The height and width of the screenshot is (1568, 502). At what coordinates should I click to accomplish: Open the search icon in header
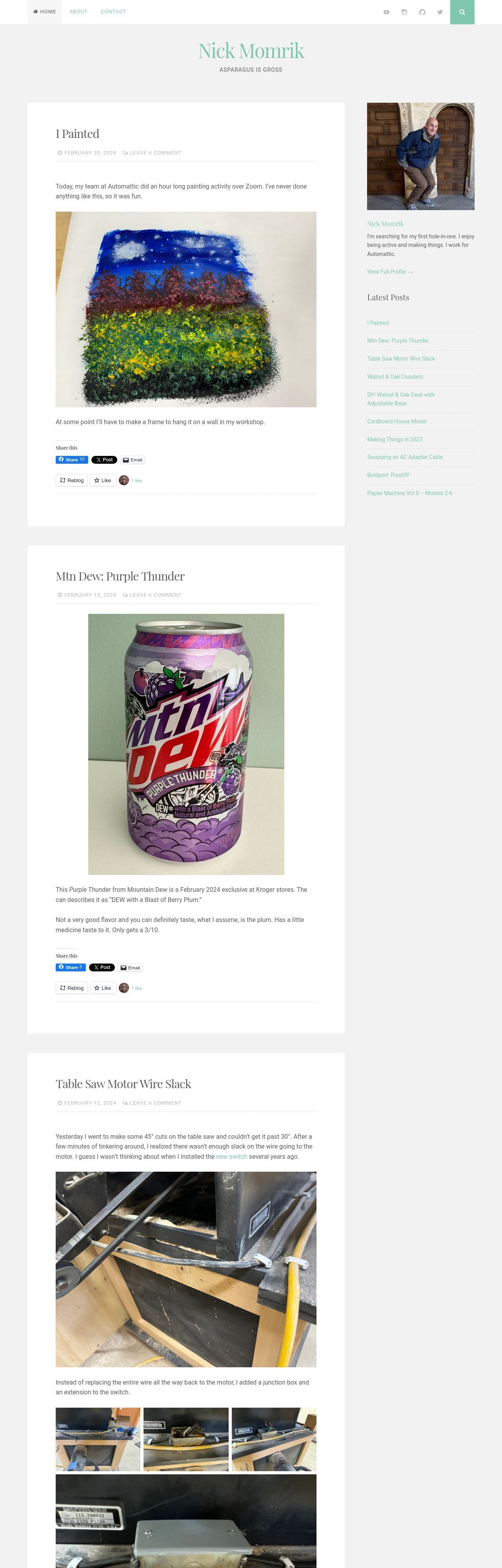point(462,12)
